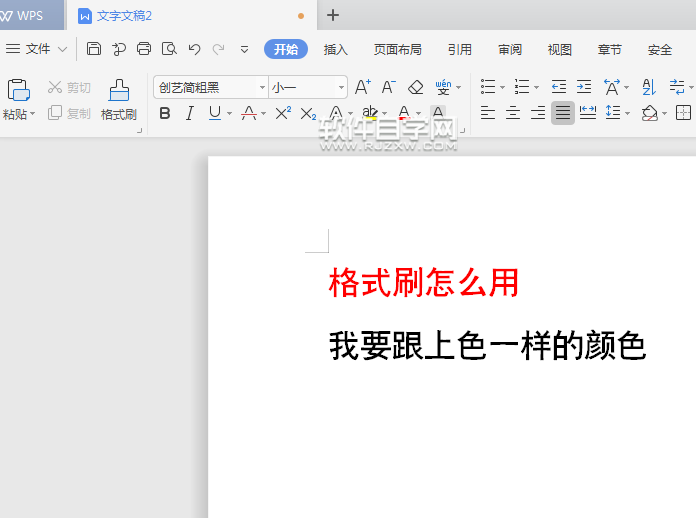This screenshot has width=696, height=518.
Task: Apply superscript with the X² icon
Action: (283, 113)
